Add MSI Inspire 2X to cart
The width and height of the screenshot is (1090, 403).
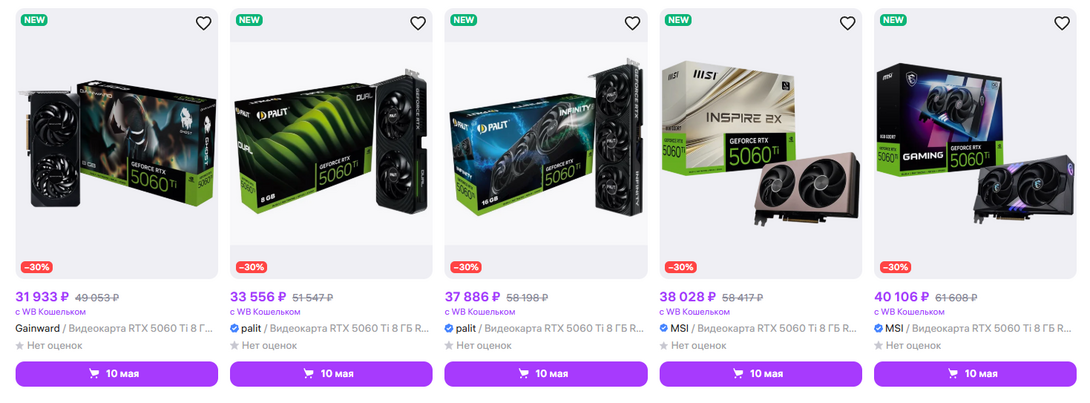[x=760, y=374]
